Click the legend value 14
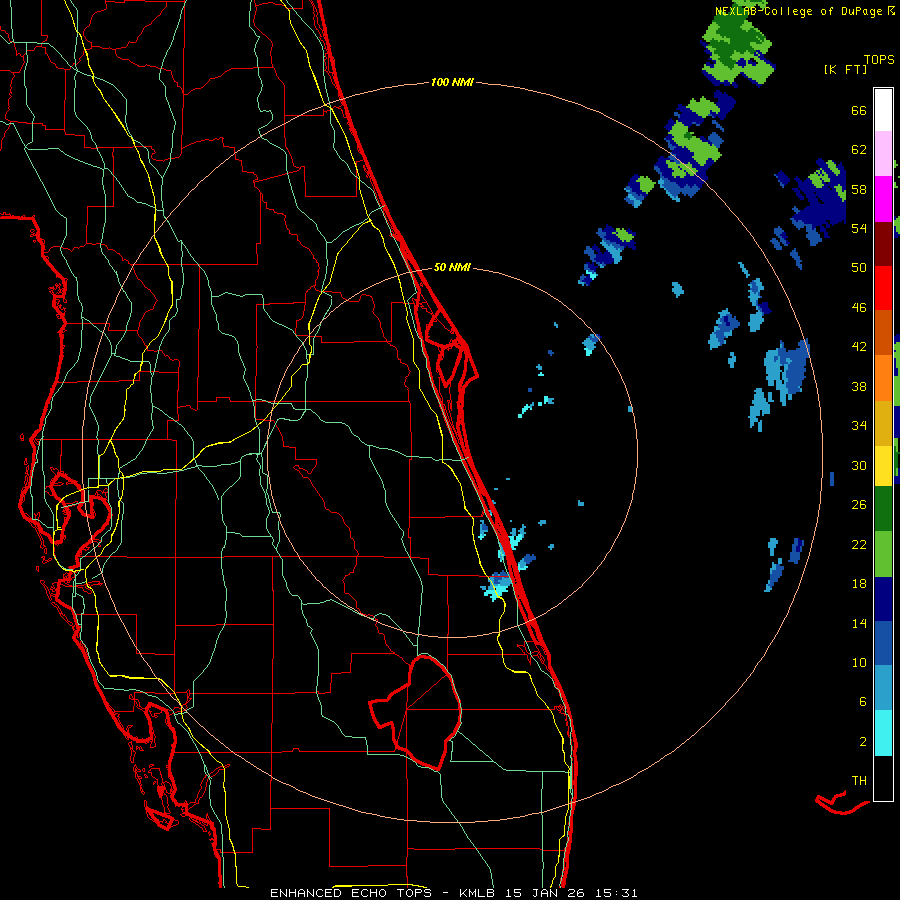 point(859,623)
